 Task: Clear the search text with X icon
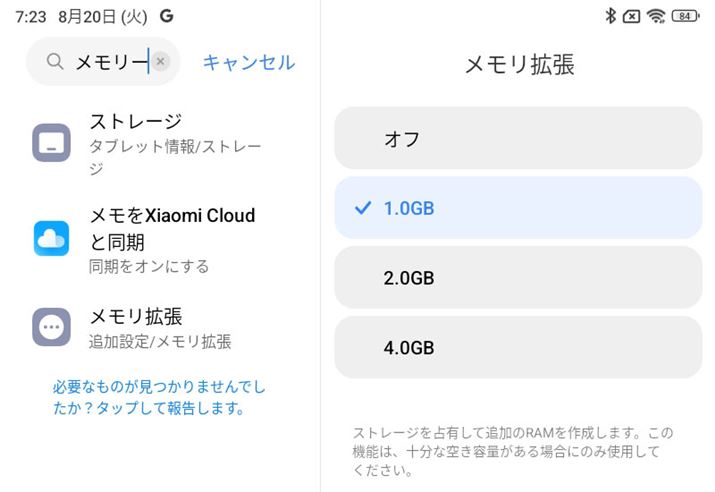coord(160,62)
